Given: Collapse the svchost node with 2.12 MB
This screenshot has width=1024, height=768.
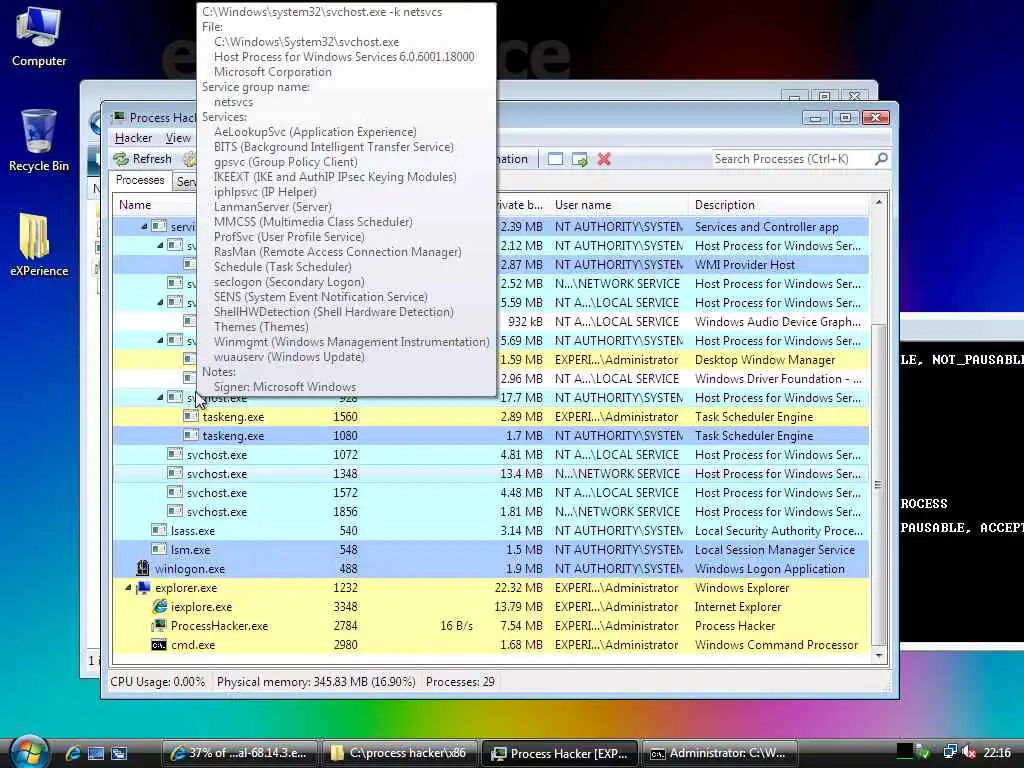Looking at the screenshot, I should [x=160, y=246].
